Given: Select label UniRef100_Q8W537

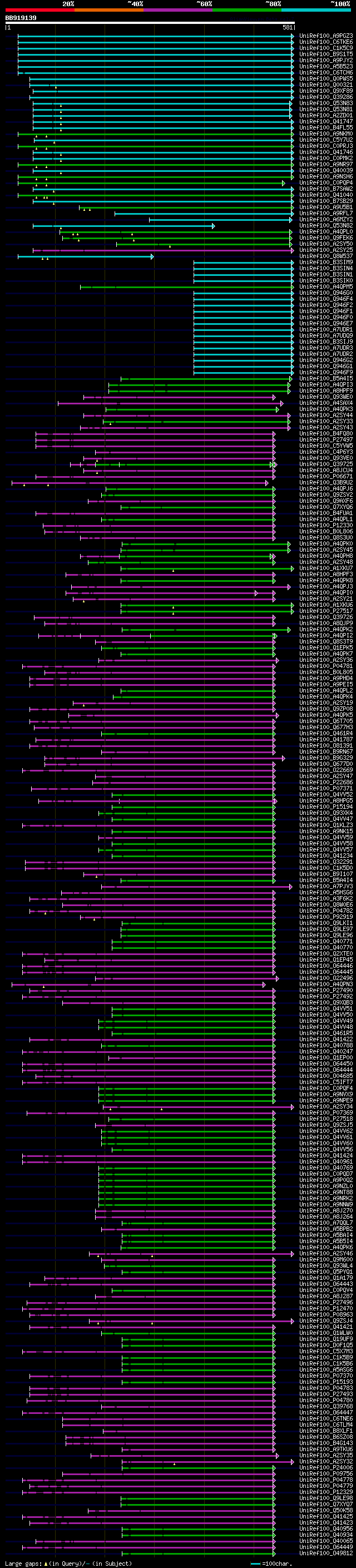Looking at the screenshot, I should click(x=326, y=256).
